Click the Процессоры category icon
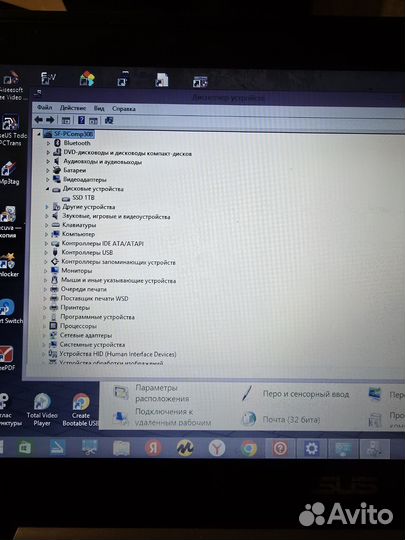Screen dimensions: 405x540 [53, 325]
